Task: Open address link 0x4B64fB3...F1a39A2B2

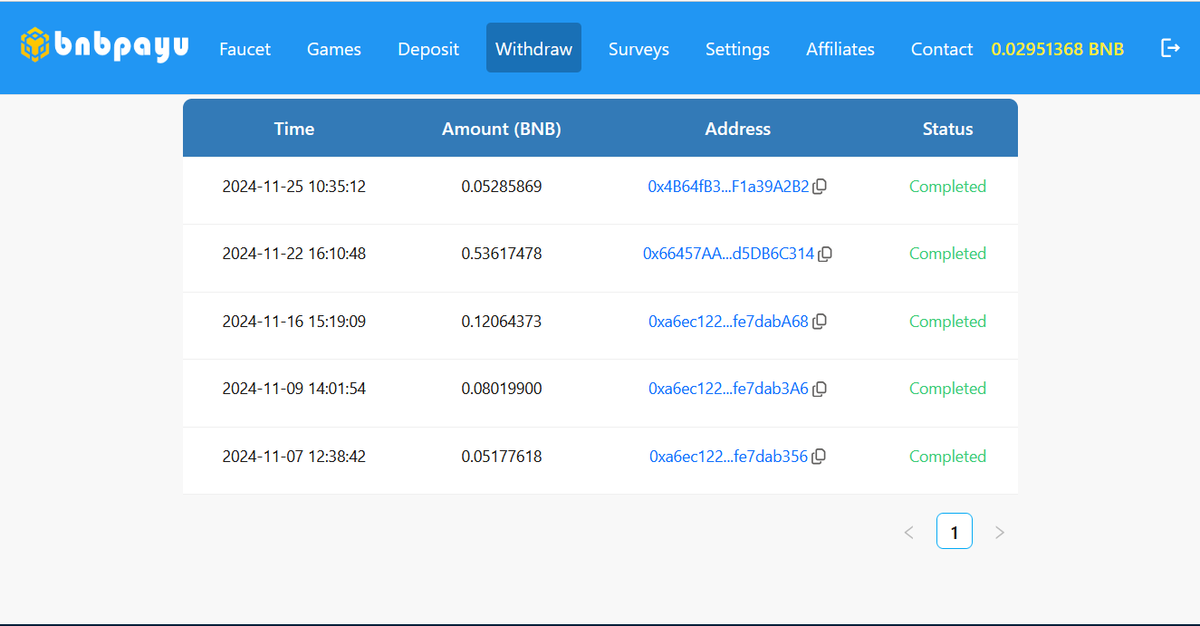Action: click(728, 187)
